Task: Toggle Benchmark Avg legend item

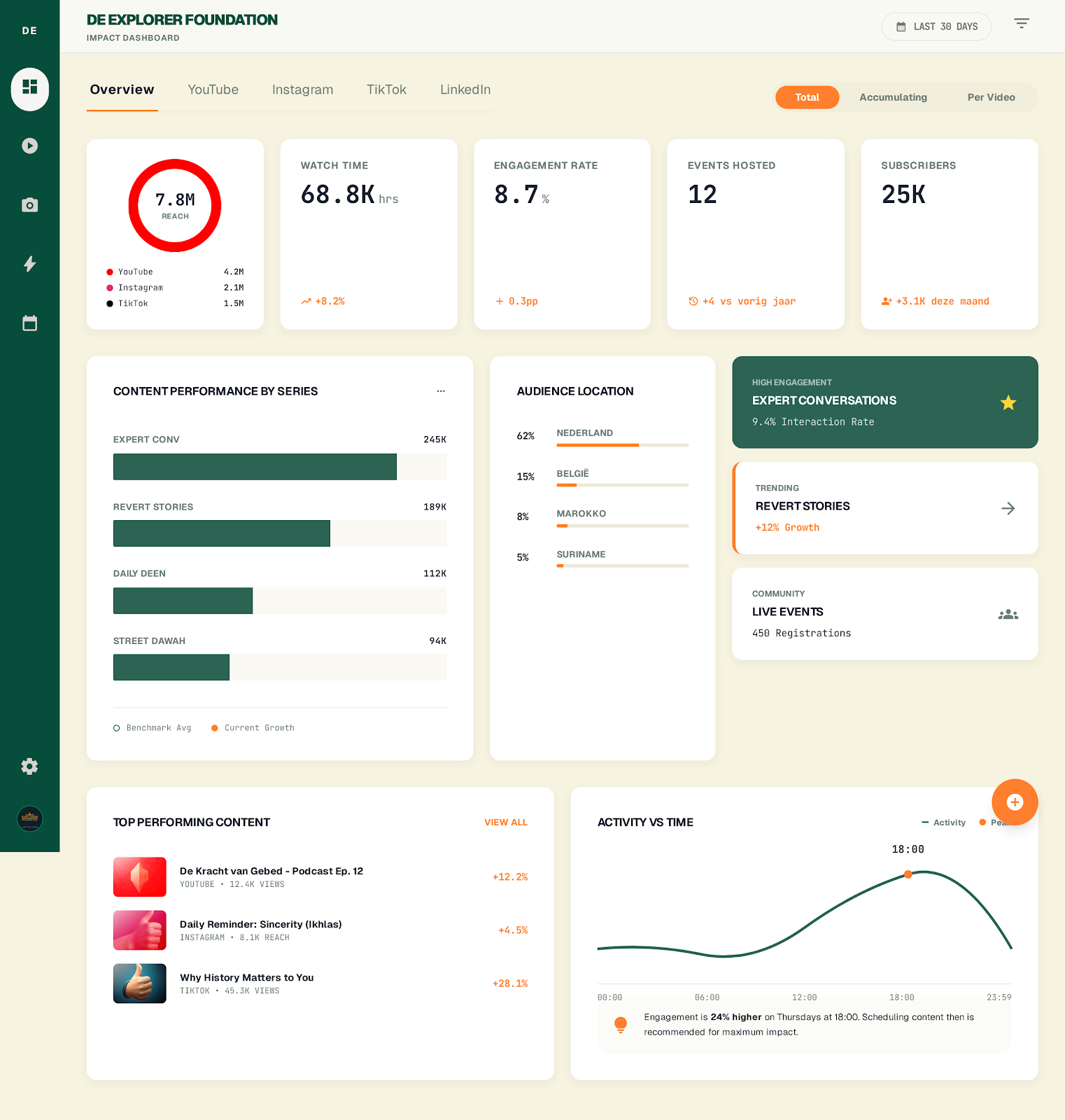Action: pyautogui.click(x=153, y=728)
